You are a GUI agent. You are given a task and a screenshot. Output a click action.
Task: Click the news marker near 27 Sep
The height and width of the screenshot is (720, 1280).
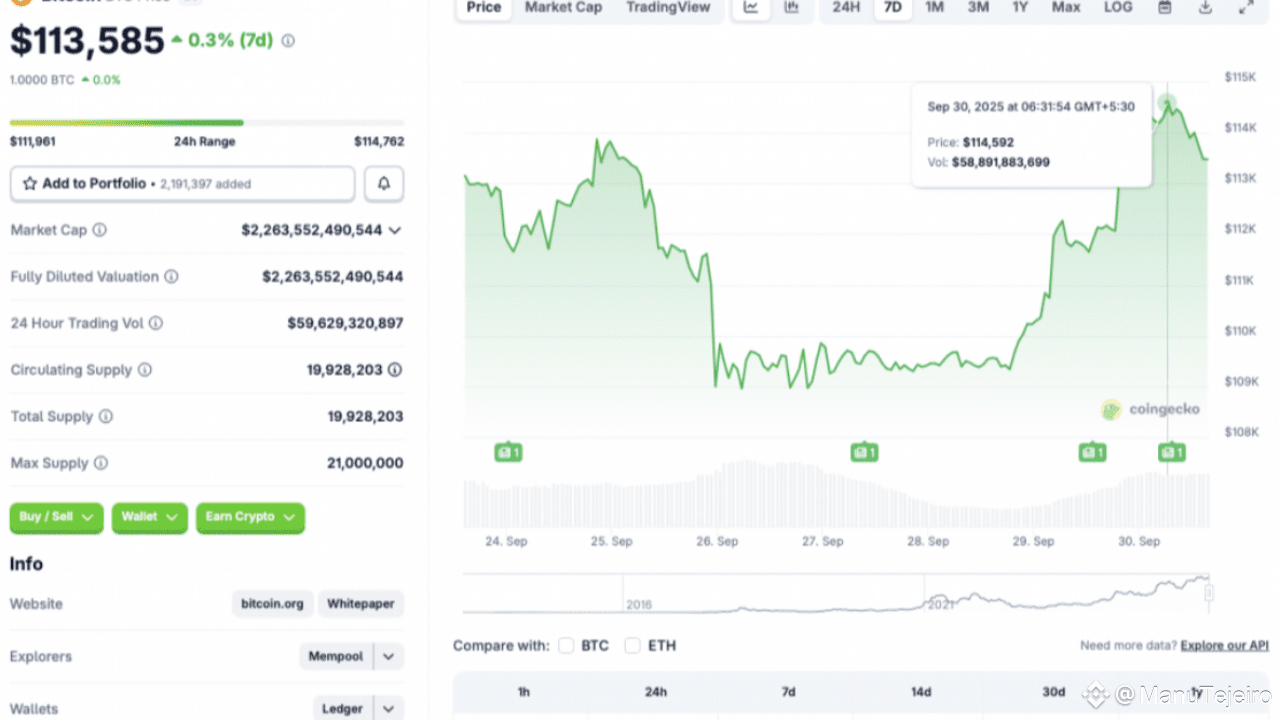point(864,453)
